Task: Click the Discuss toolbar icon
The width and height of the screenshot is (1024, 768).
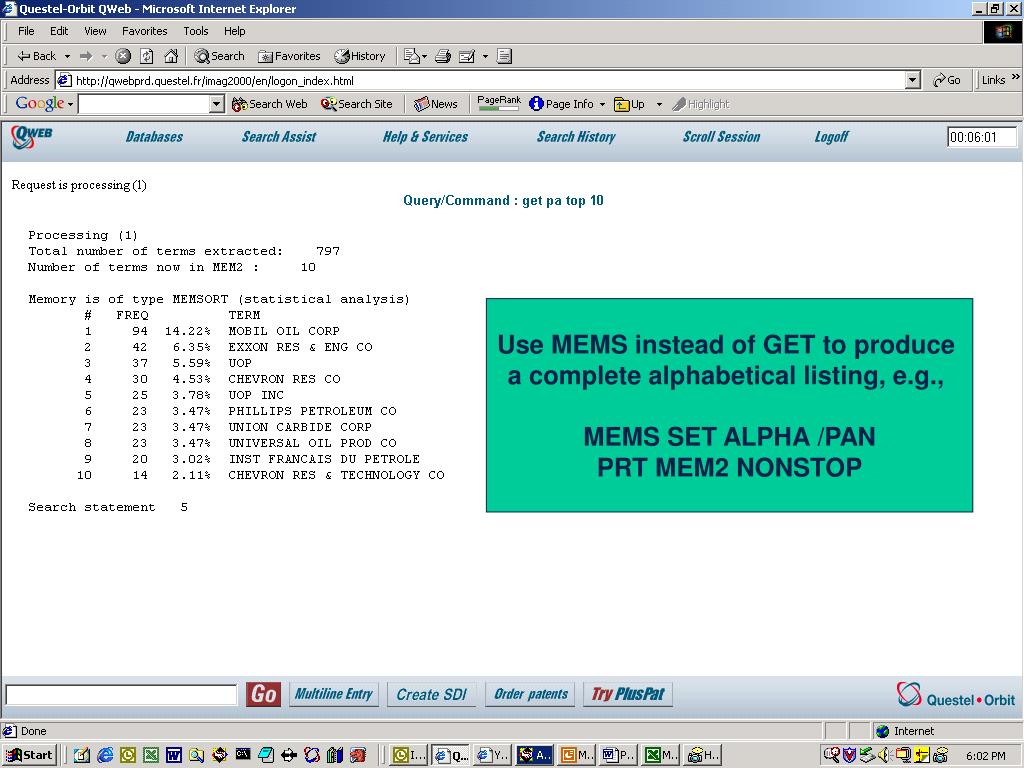Action: click(x=504, y=56)
